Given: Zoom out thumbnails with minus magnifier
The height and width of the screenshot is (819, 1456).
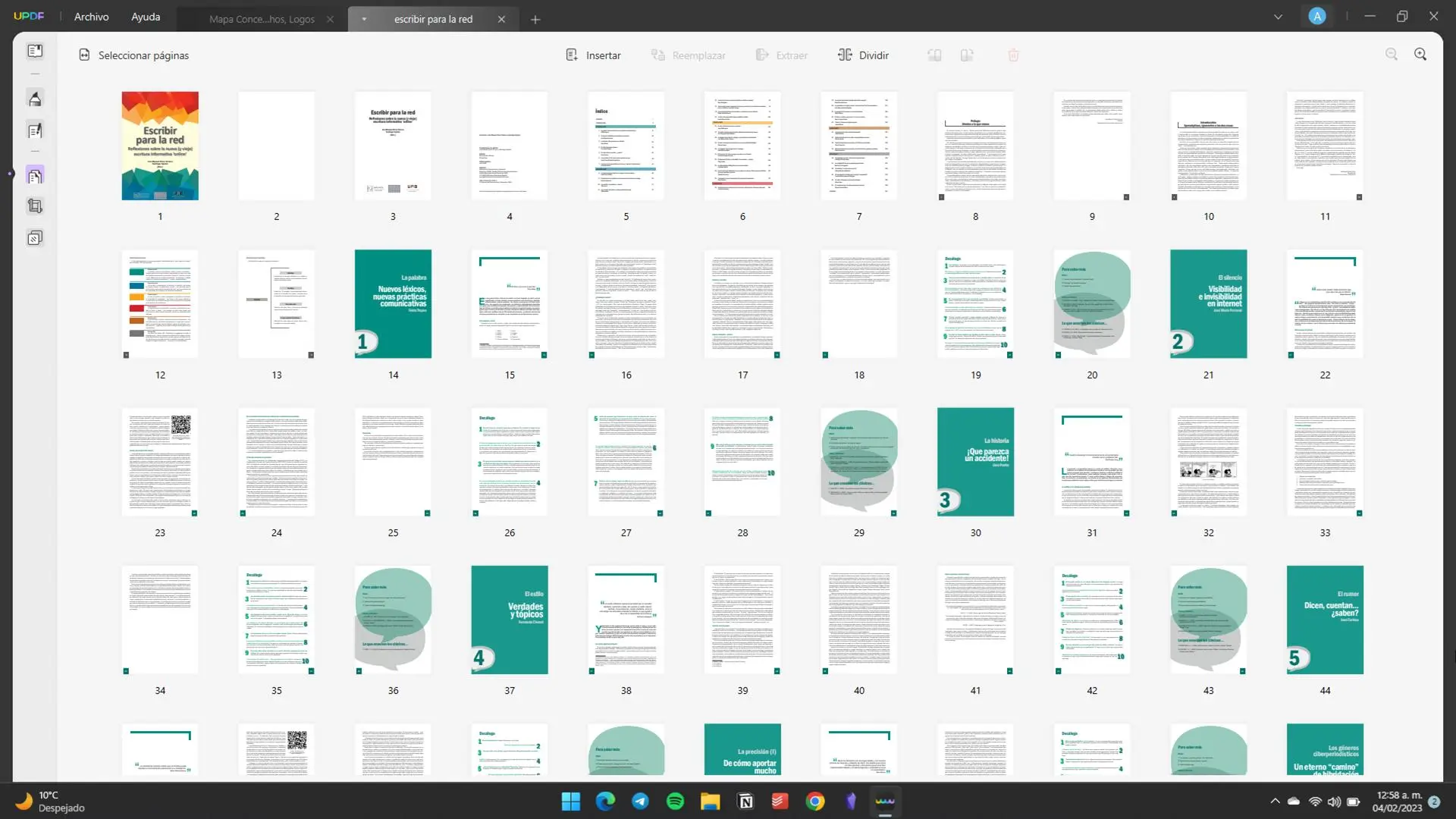Looking at the screenshot, I should coord(1392,55).
